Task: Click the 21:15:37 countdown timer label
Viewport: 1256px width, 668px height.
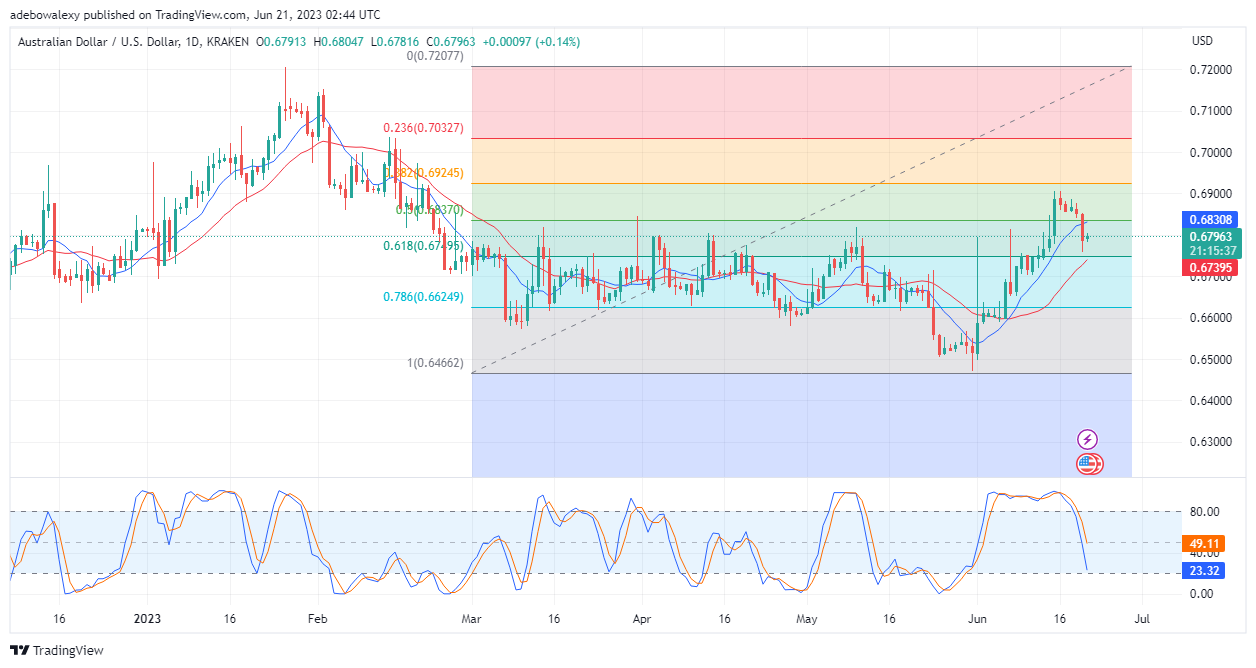Action: pos(1212,251)
